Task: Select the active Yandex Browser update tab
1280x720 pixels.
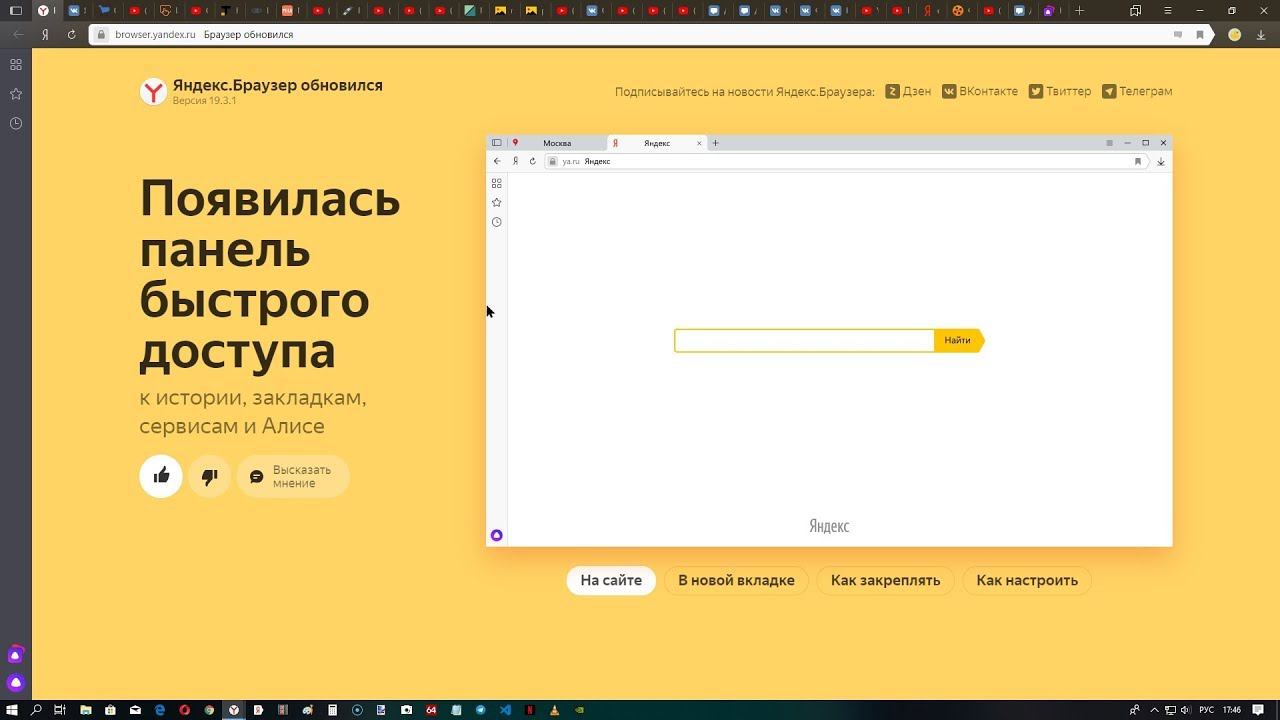Action: point(46,11)
